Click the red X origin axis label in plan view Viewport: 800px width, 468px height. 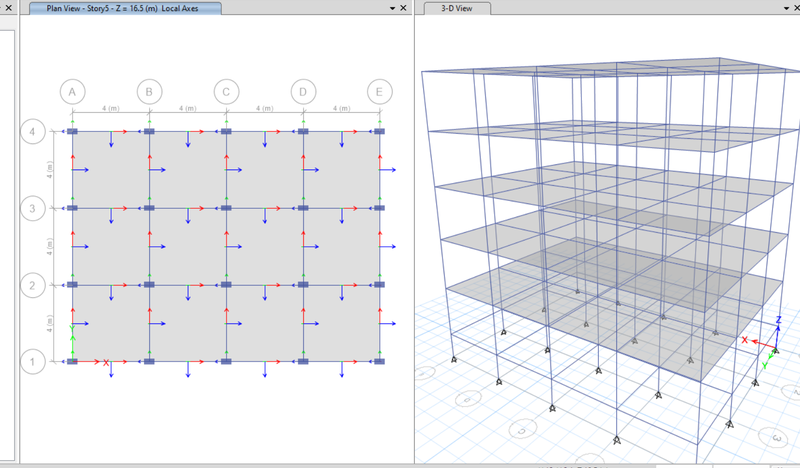click(x=106, y=362)
